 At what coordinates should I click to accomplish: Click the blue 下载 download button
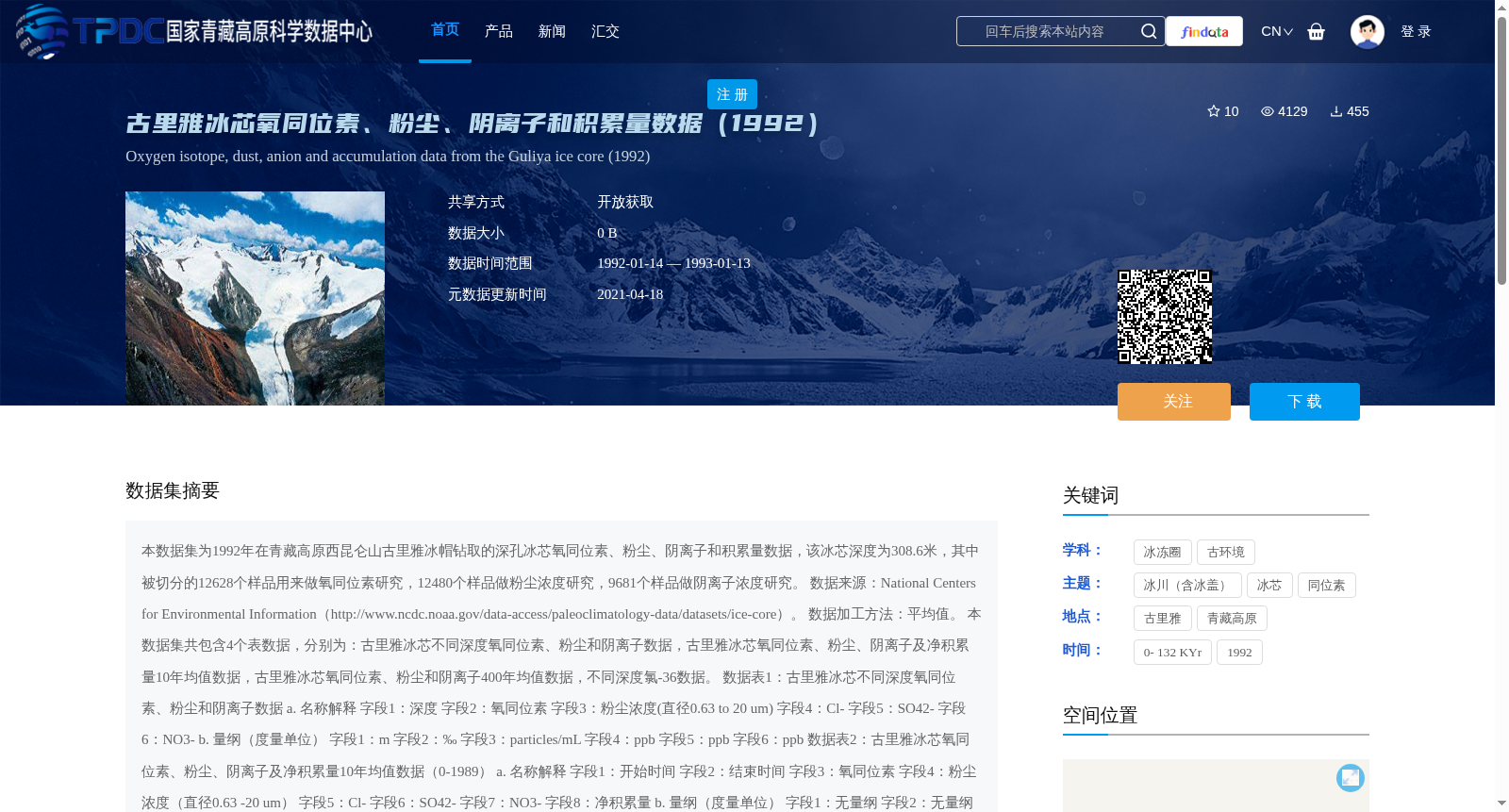pyautogui.click(x=1304, y=402)
